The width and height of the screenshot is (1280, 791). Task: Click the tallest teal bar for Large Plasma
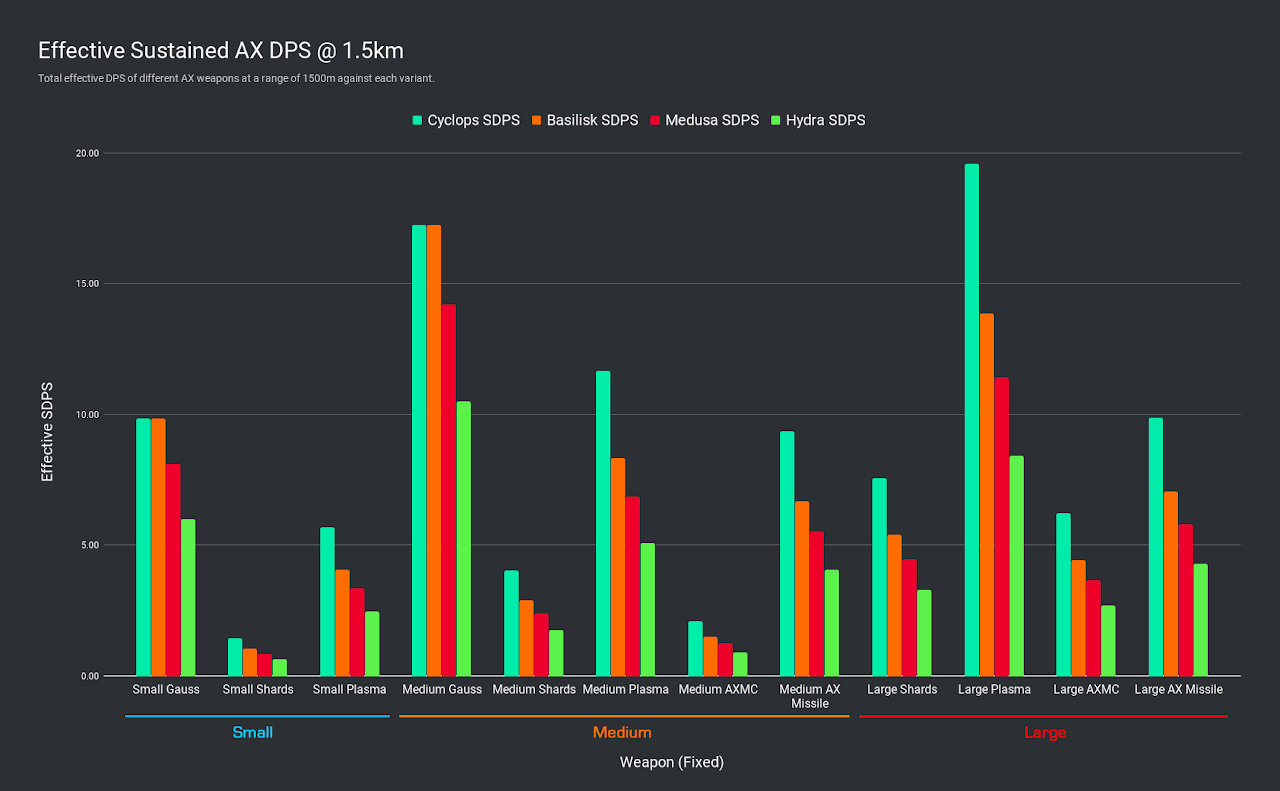[x=971, y=420]
